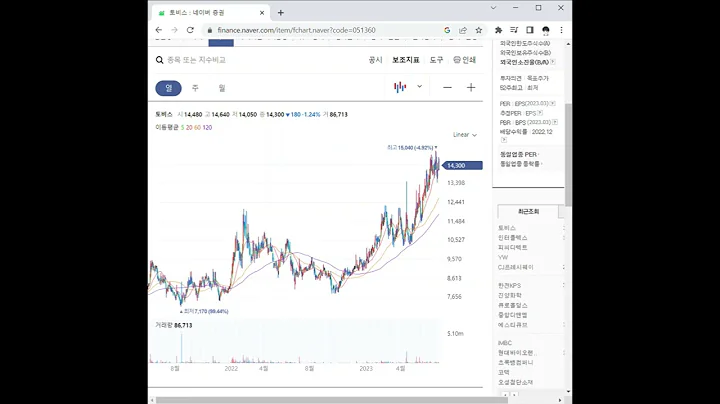Screen dimensions: 720x404
Task: Open the candlestick chart type icon
Action: [x=400, y=87]
